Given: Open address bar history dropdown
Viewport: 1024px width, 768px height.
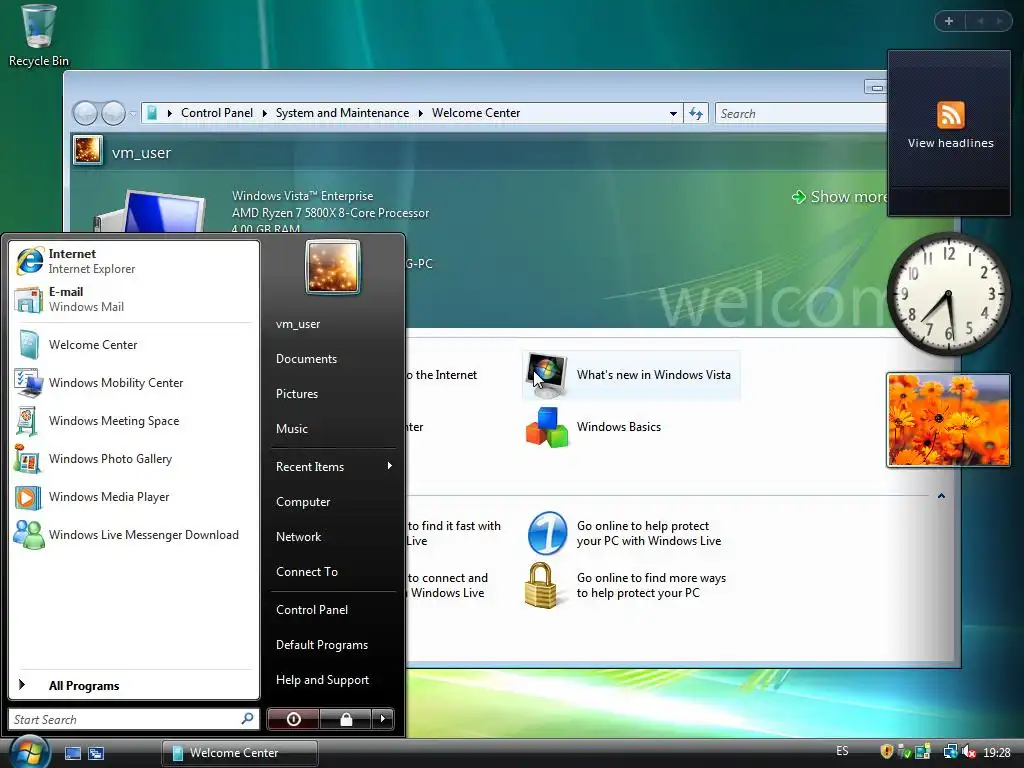Looking at the screenshot, I should tap(673, 114).
